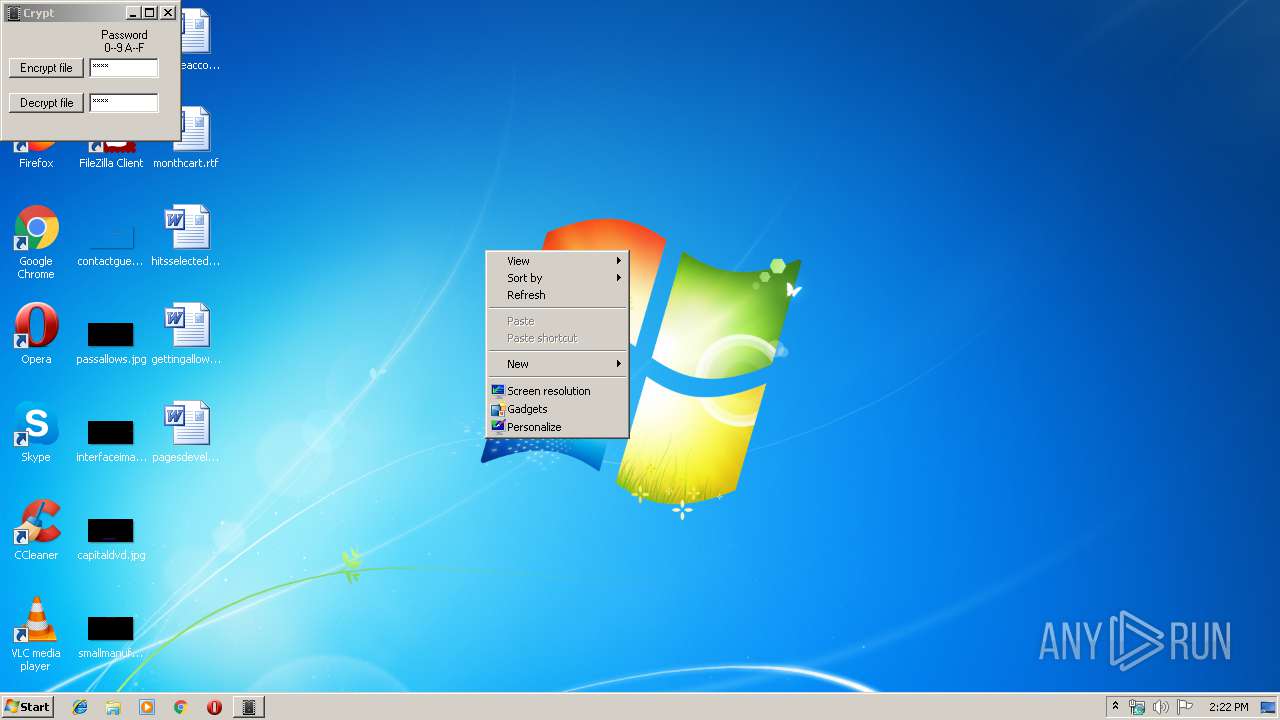This screenshot has width=1280, height=720.
Task: Select Gadgets in the context menu
Action: click(557, 409)
